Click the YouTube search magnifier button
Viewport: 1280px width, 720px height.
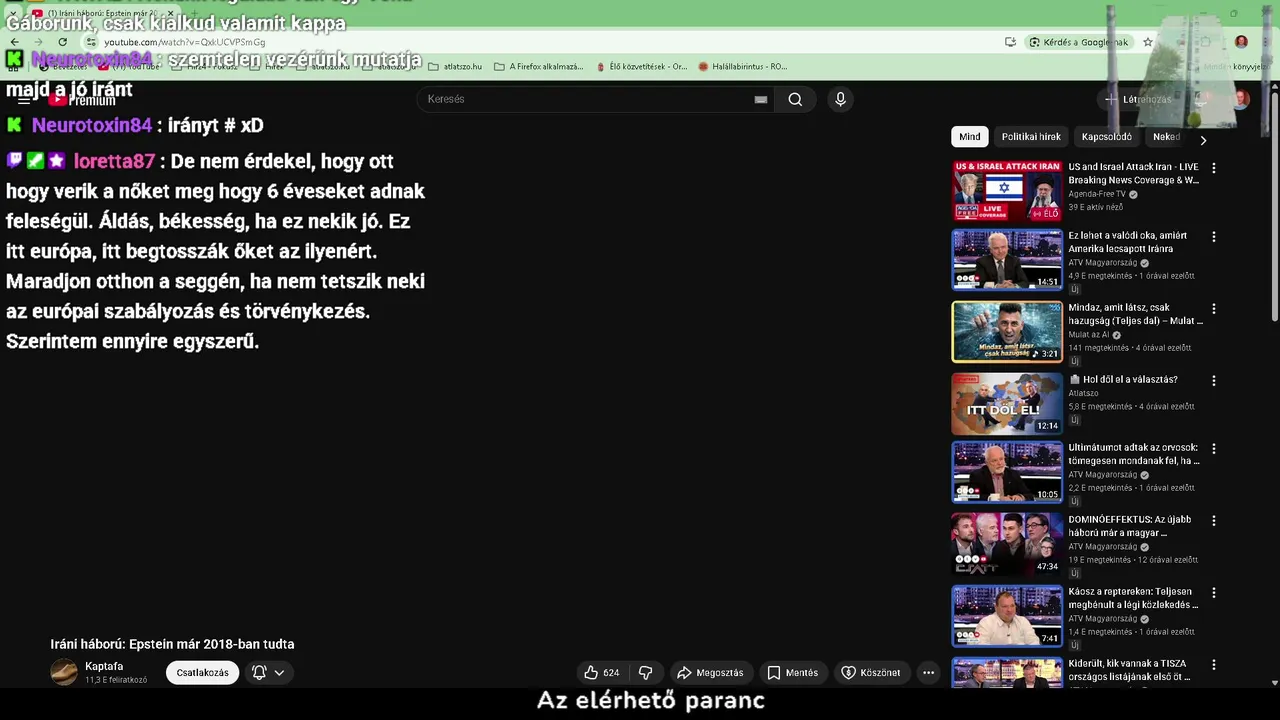point(795,99)
